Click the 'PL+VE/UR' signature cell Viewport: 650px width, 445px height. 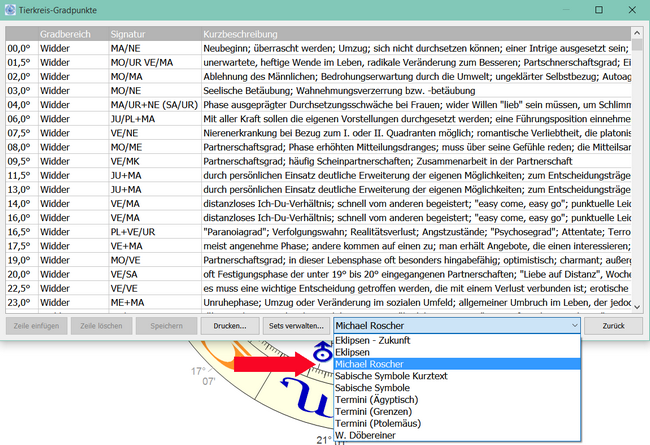(x=155, y=232)
